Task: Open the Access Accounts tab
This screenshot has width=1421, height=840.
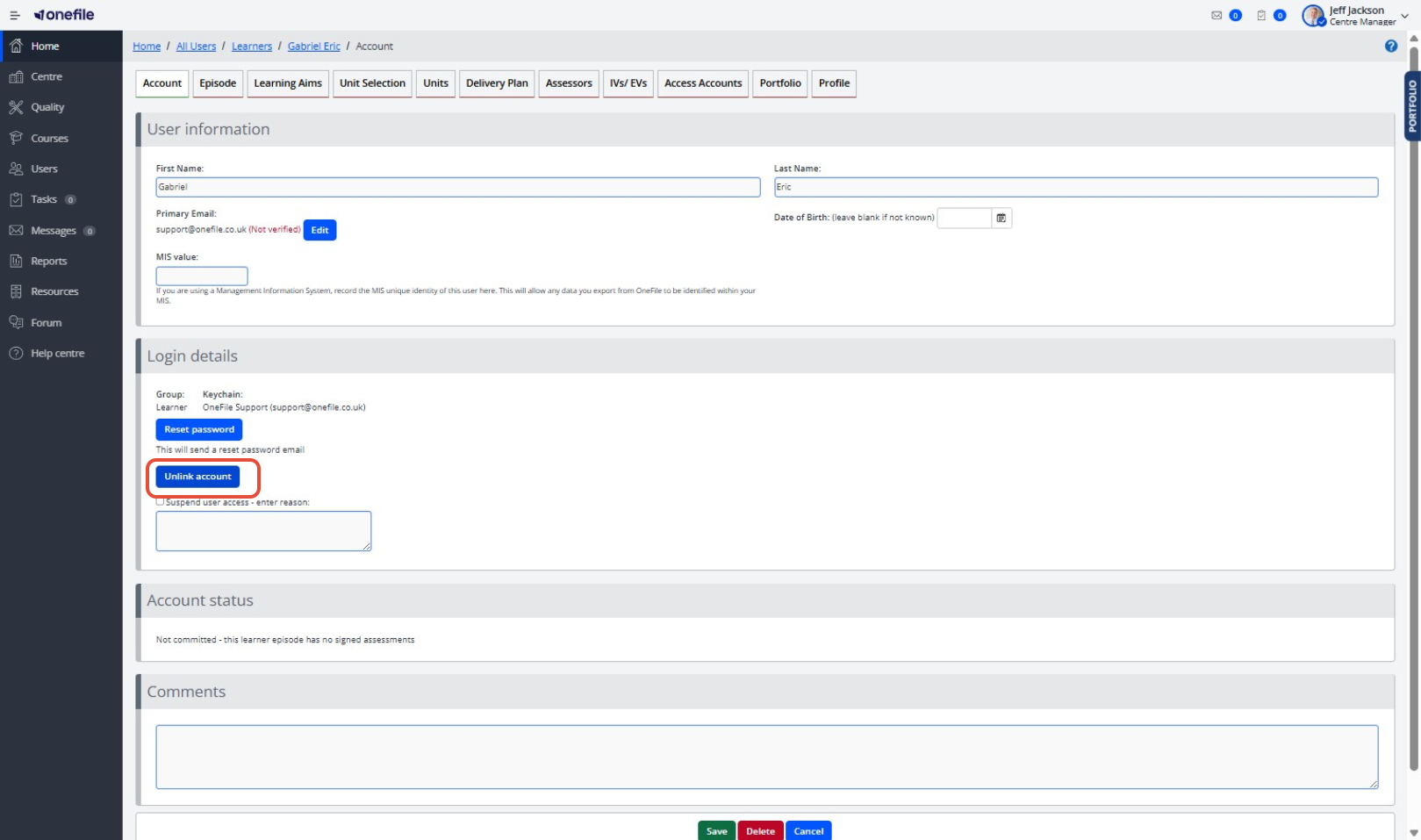Action: 703,83
